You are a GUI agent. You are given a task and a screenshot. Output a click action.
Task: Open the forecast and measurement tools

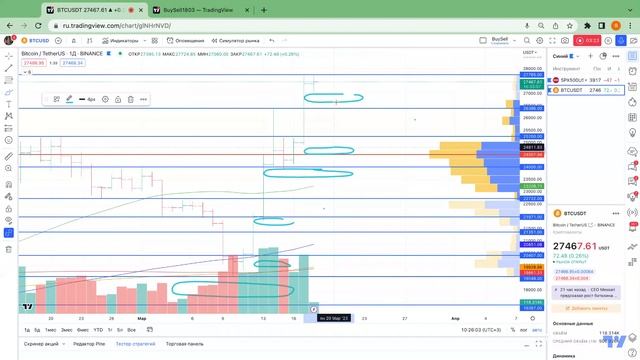tap(9, 128)
